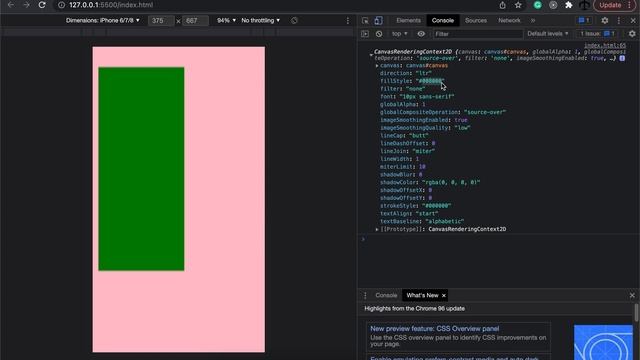This screenshot has width=640, height=360.
Task: Toggle the device toolbar icon
Action: click(x=378, y=20)
